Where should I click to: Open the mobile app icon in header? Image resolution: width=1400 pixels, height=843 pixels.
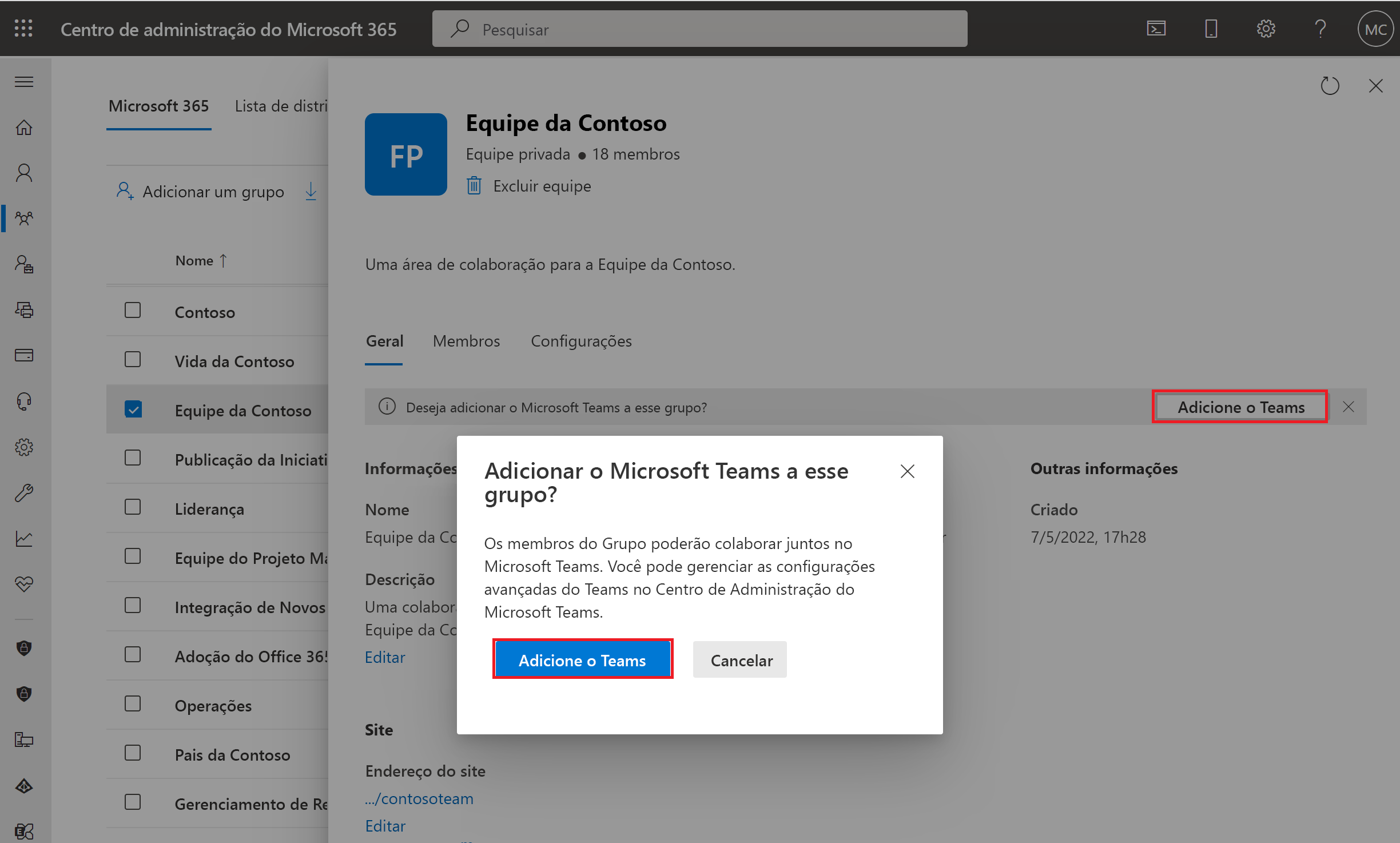pyautogui.click(x=1211, y=28)
